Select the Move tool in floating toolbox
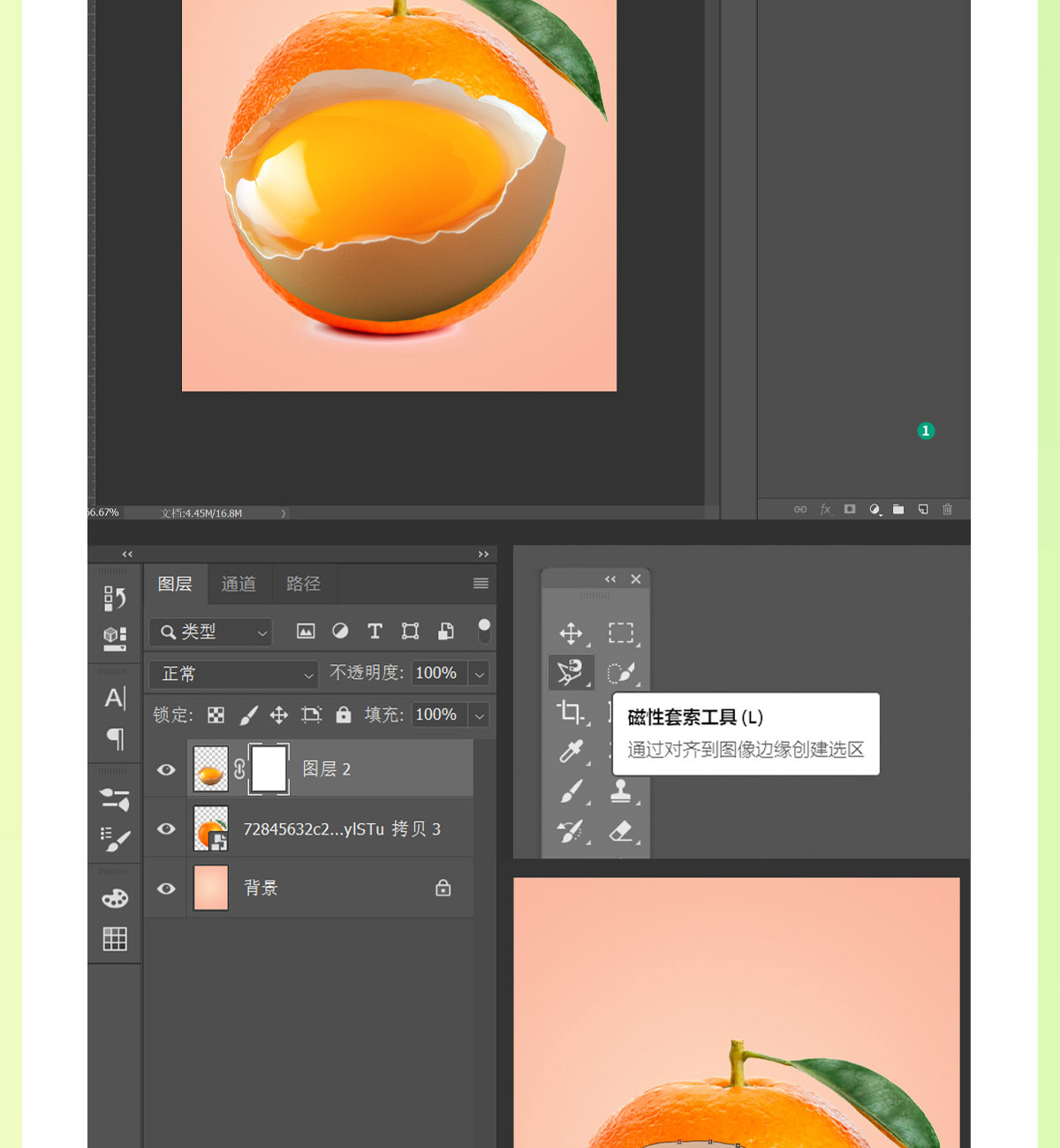The image size is (1060, 1148). click(571, 633)
